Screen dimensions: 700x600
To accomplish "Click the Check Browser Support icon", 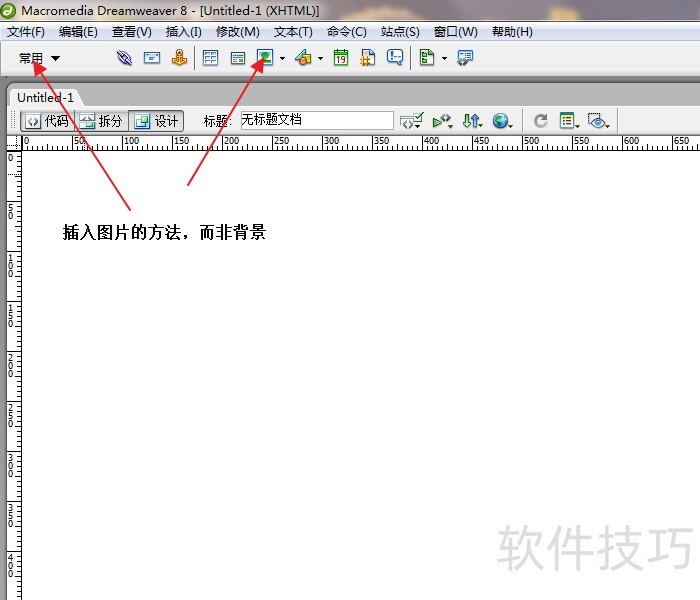I will coord(411,121).
